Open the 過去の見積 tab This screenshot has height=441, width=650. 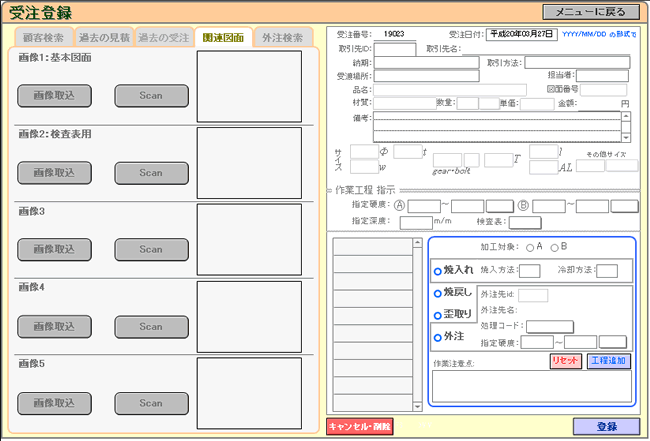[x=104, y=37]
